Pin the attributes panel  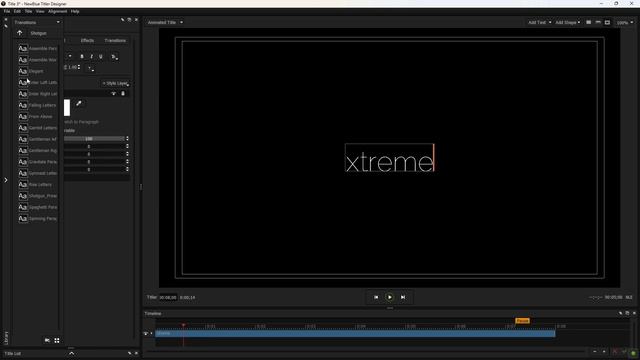tap(122, 20)
